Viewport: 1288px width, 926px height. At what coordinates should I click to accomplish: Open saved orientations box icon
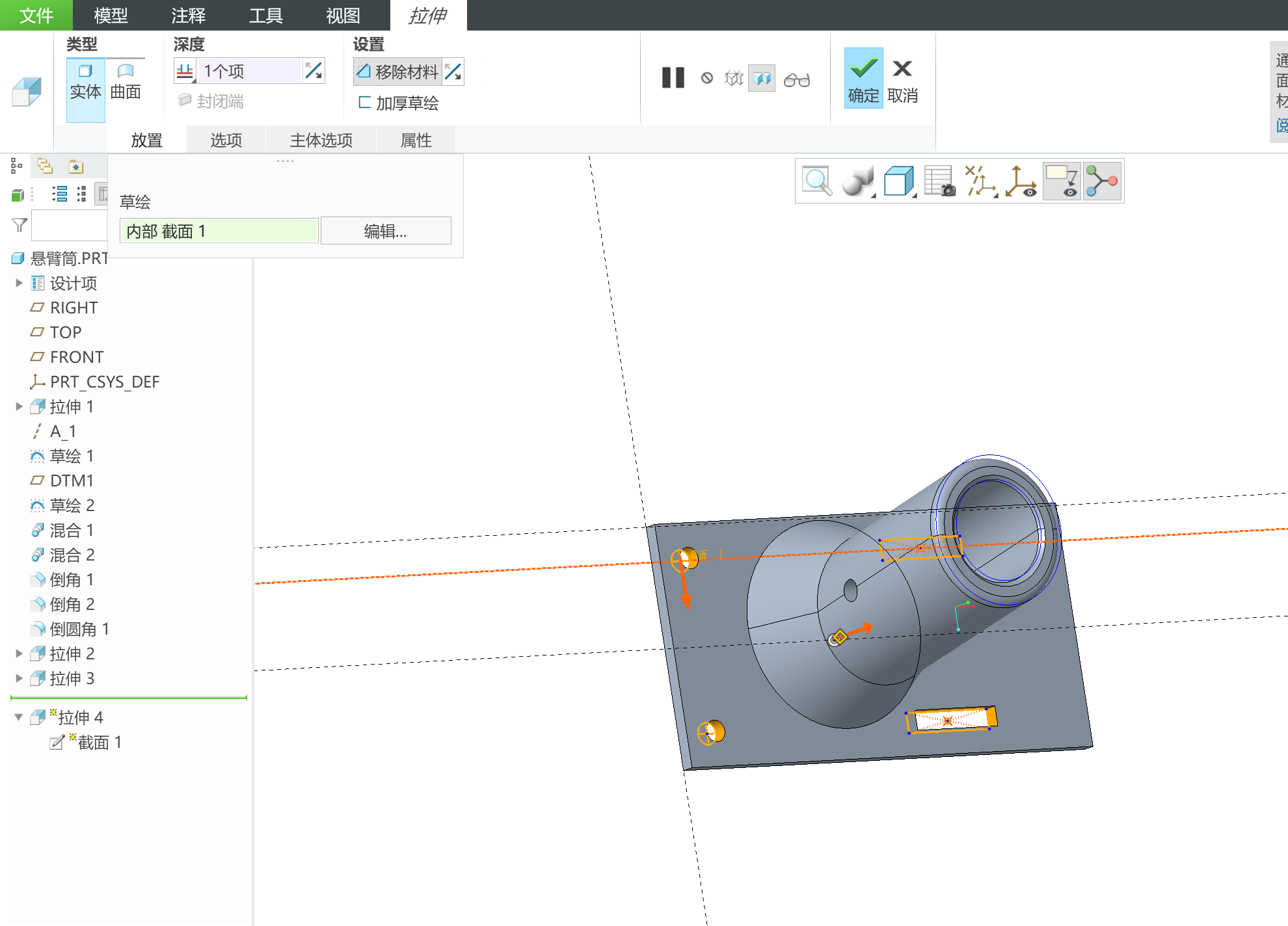coord(899,181)
